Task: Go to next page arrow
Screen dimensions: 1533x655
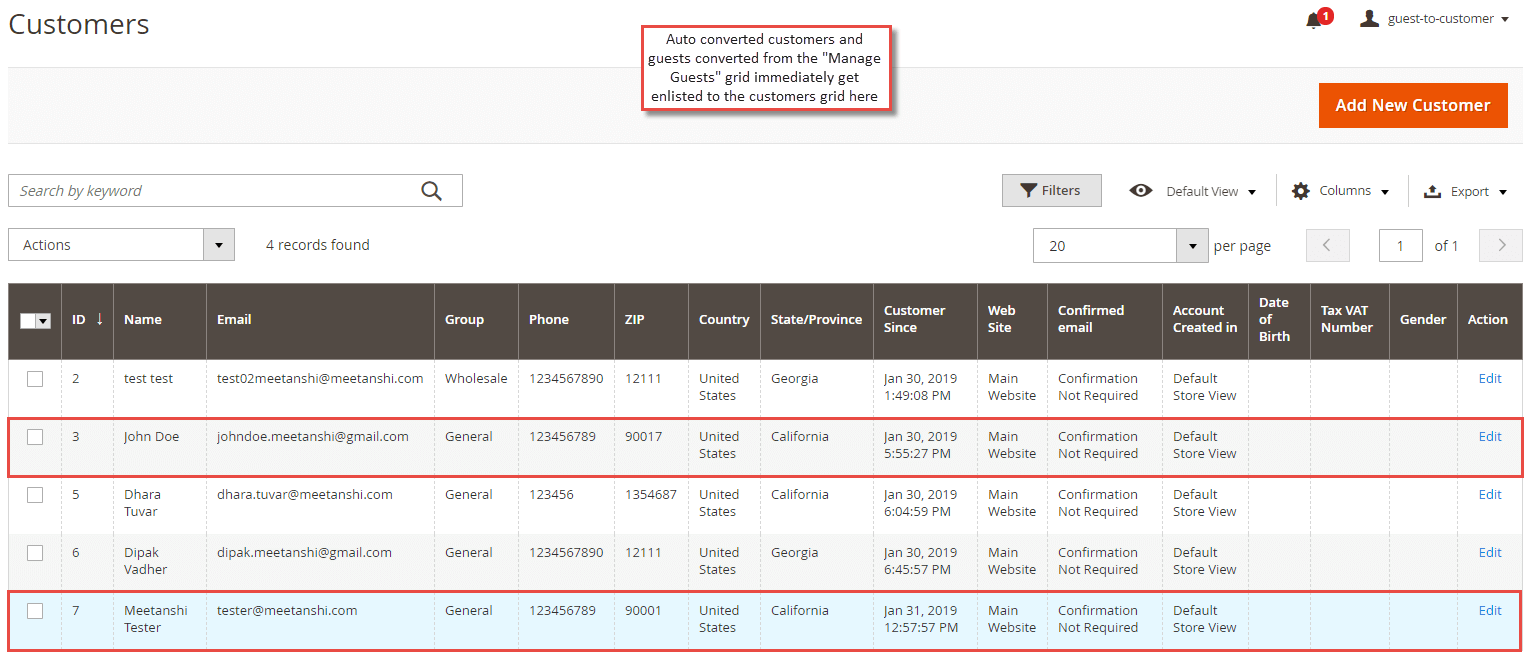Action: pos(1501,245)
